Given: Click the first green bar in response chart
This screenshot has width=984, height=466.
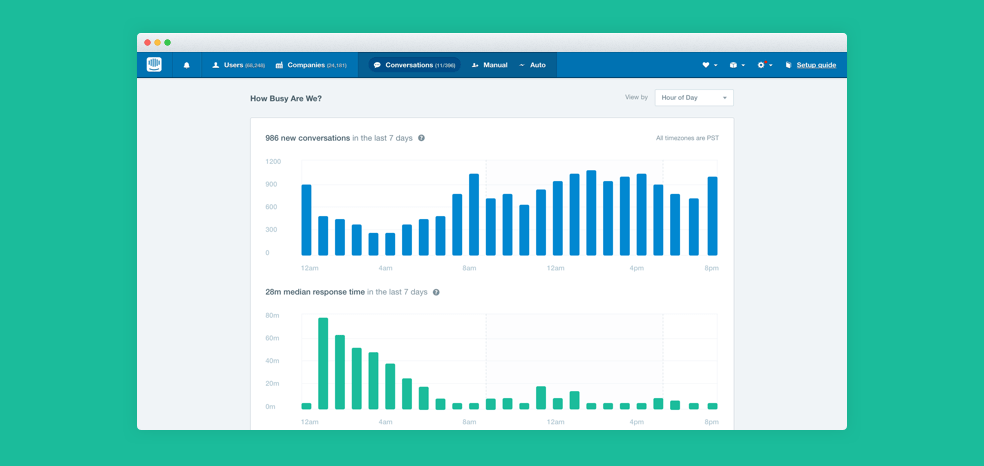Looking at the screenshot, I should pyautogui.click(x=307, y=406).
